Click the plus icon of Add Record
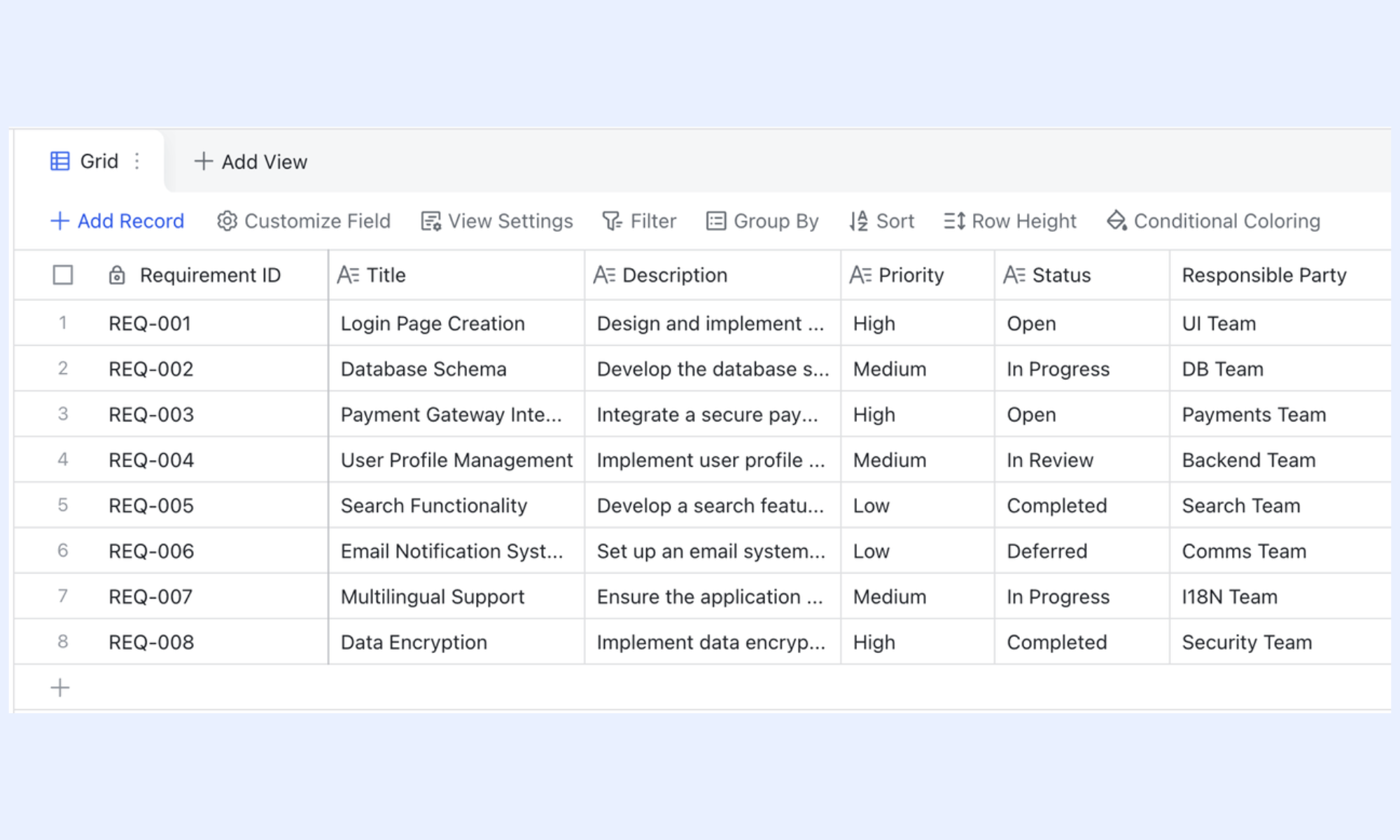The height and width of the screenshot is (840, 1400). coord(59,221)
